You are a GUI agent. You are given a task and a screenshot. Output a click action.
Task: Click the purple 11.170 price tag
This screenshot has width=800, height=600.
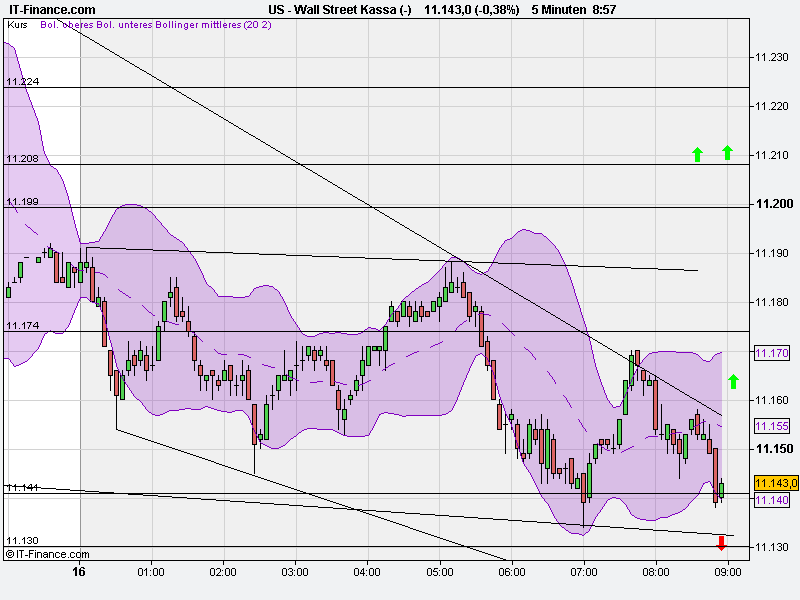770,350
